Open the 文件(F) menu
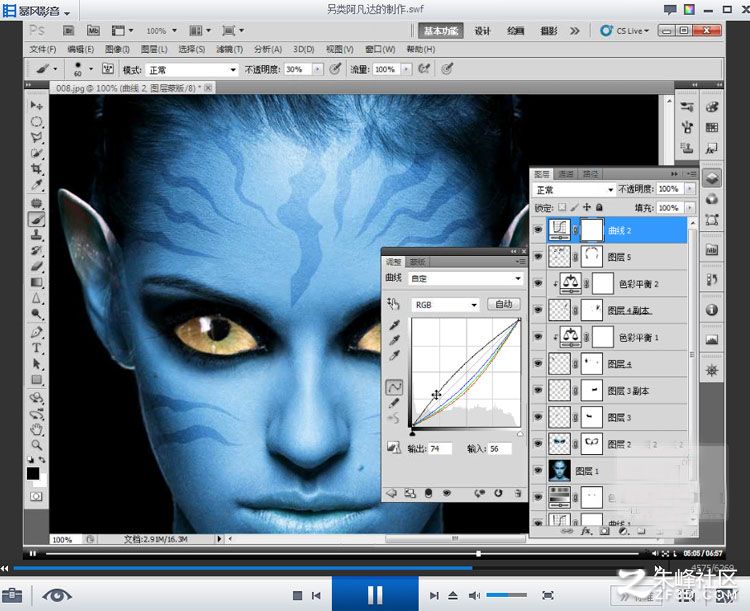 43,49
